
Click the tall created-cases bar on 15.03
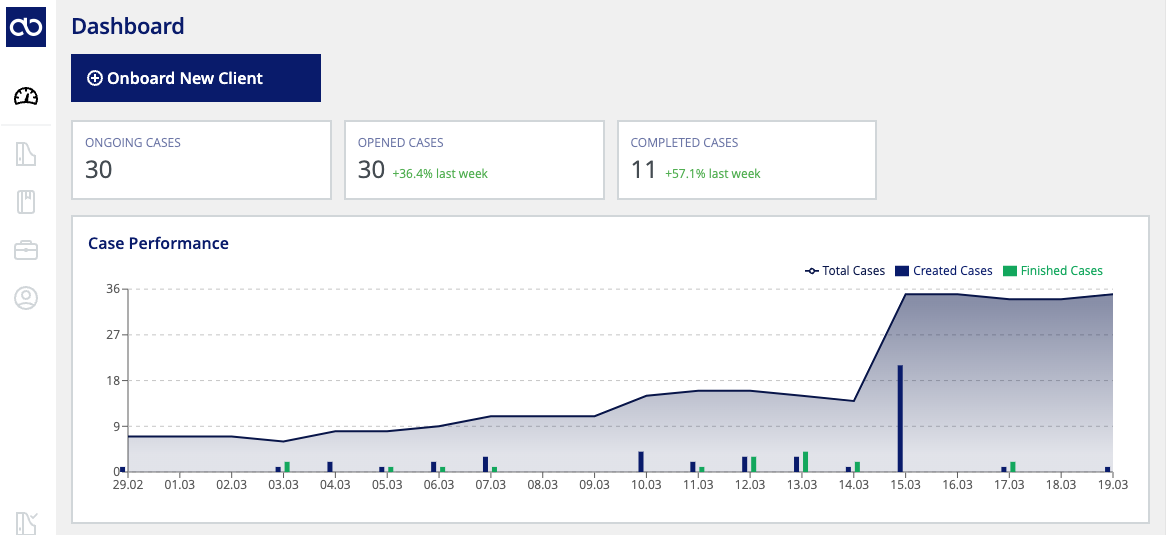click(x=900, y=418)
